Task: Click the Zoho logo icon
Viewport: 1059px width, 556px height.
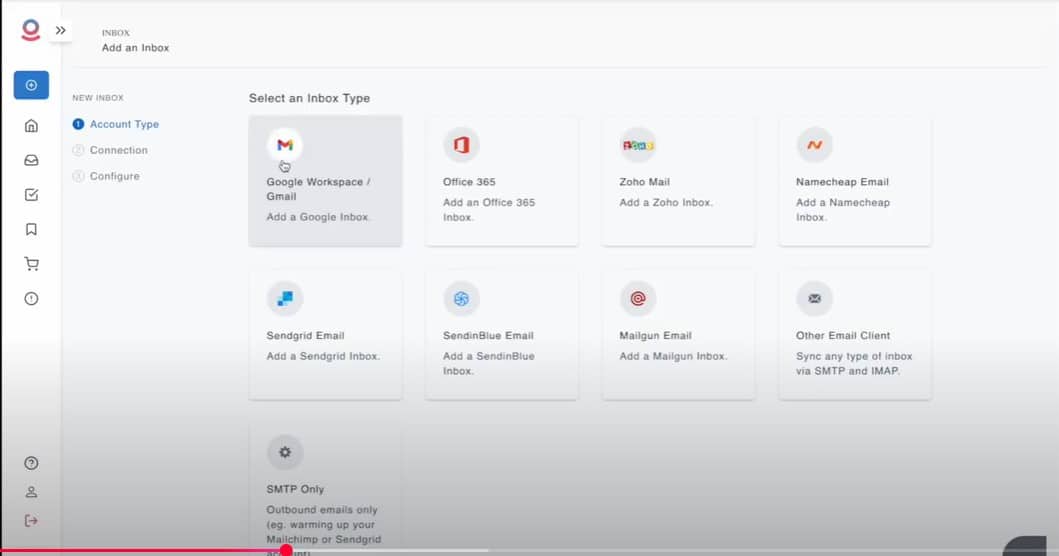Action: coord(638,145)
